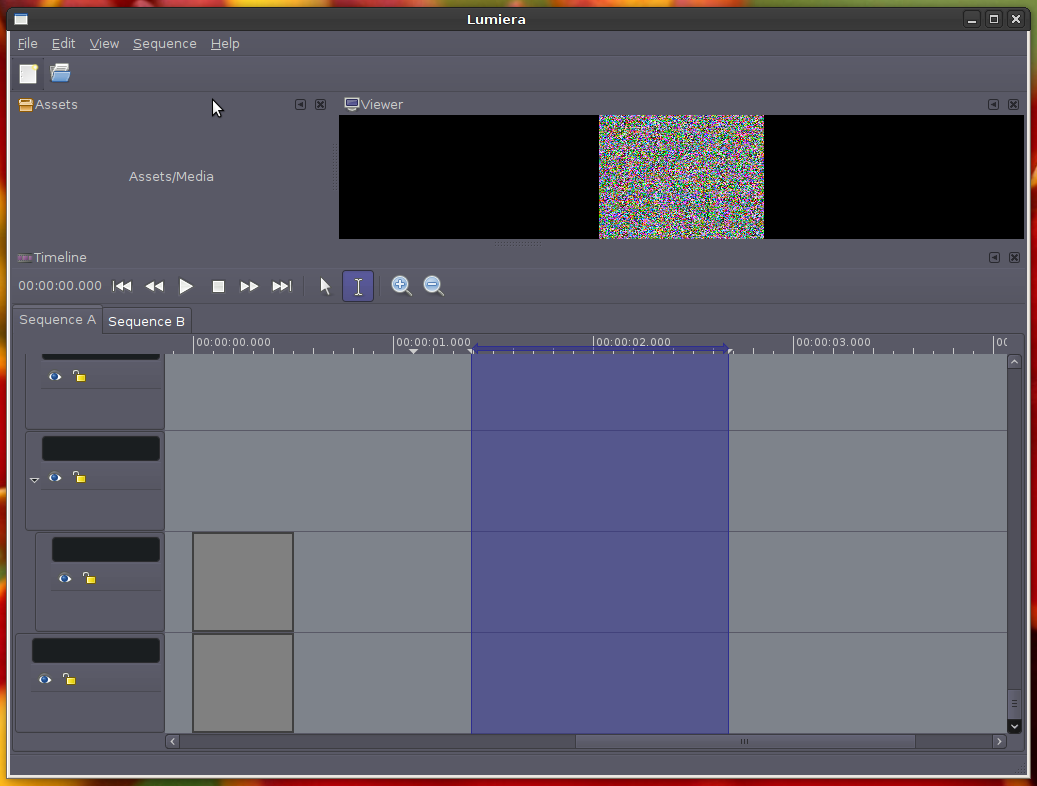Start playback with the Play button
This screenshot has width=1037, height=786.
pos(186,286)
